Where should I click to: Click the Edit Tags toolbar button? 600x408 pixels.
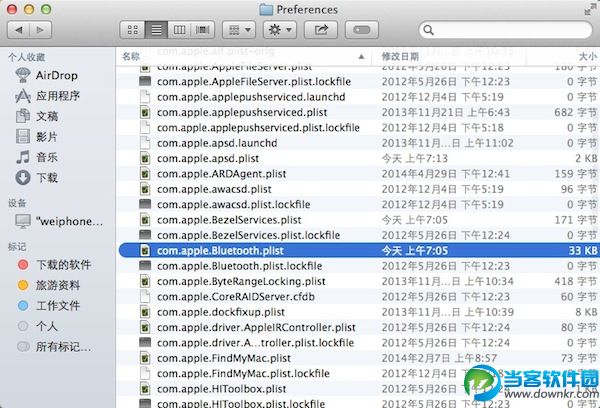pyautogui.click(x=362, y=30)
